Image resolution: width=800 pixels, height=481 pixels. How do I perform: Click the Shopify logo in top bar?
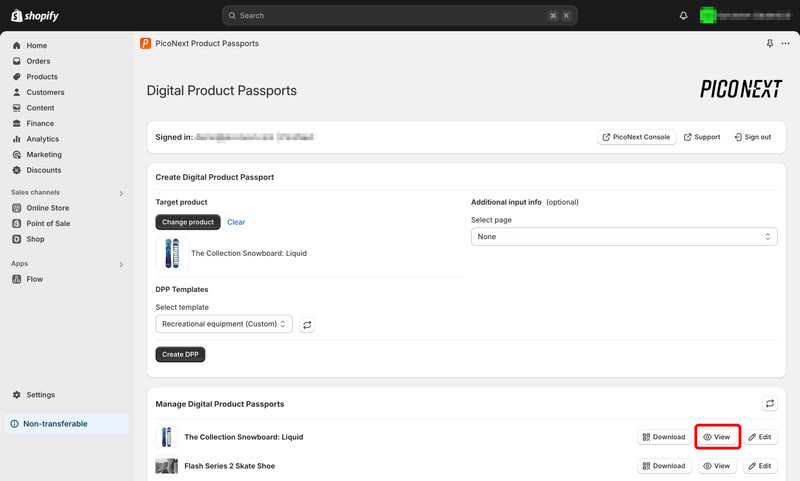click(35, 16)
